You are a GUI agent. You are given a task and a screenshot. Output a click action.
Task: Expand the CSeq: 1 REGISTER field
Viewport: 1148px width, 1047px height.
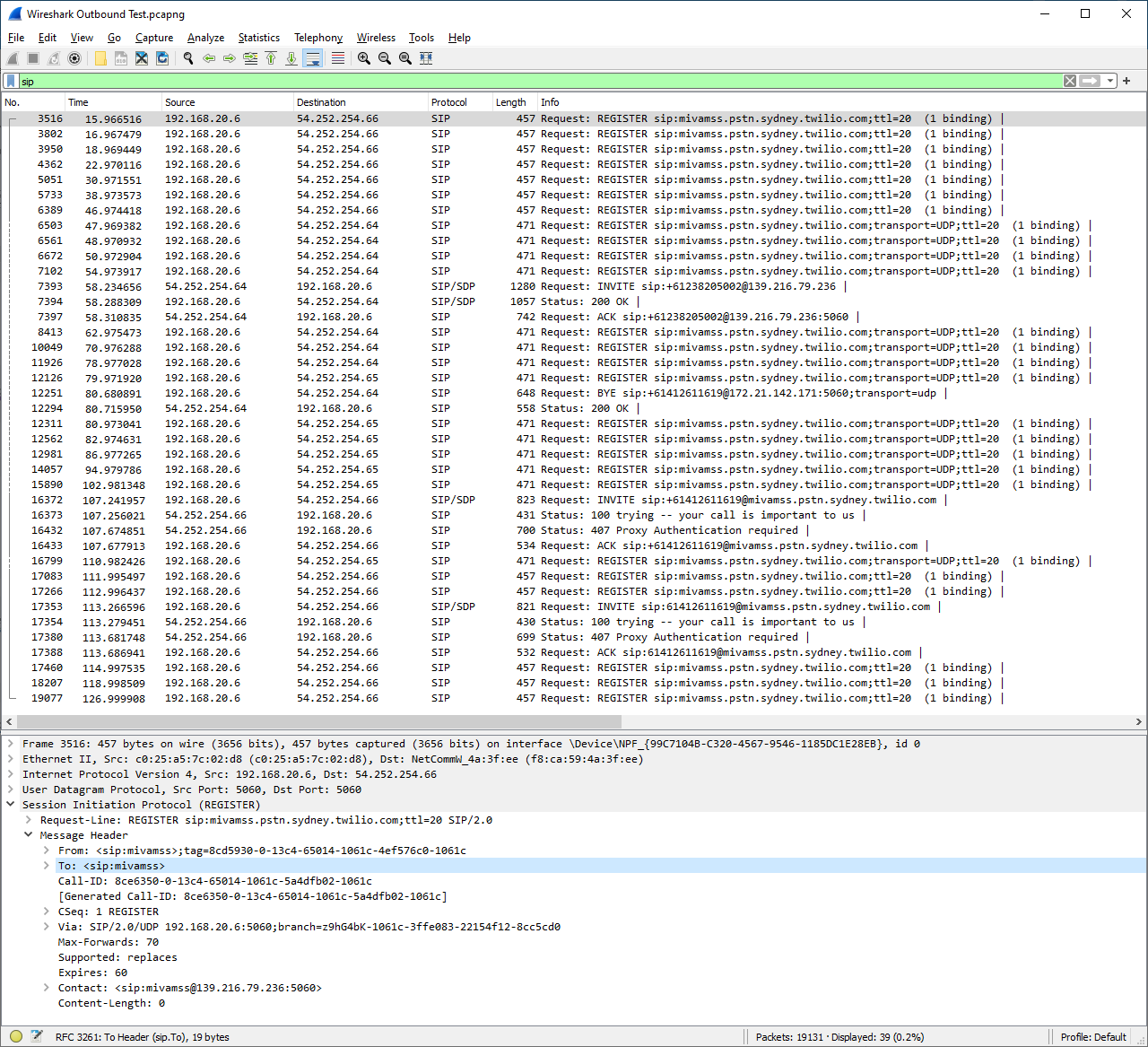[x=47, y=912]
